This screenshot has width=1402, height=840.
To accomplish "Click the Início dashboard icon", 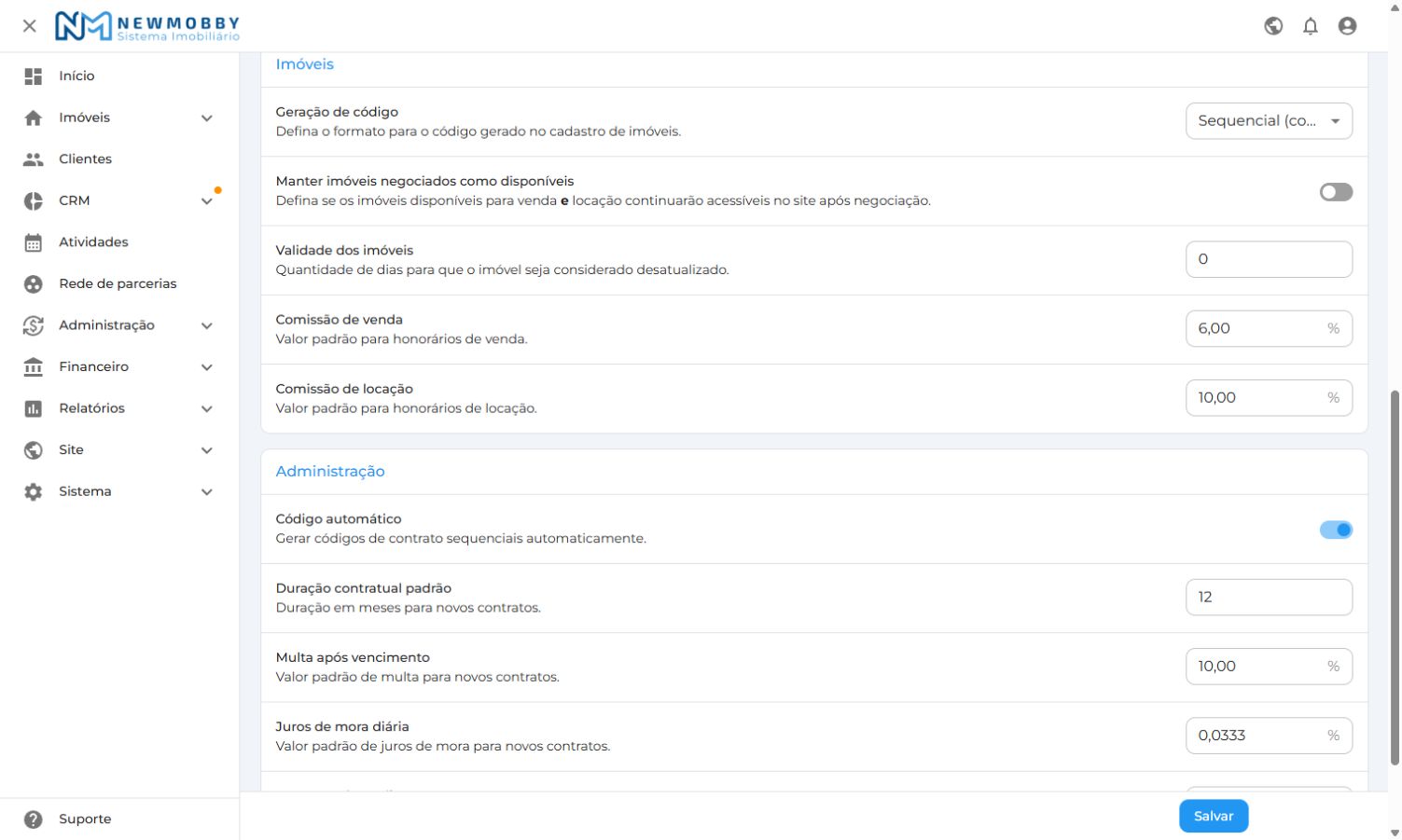I will click(x=34, y=76).
